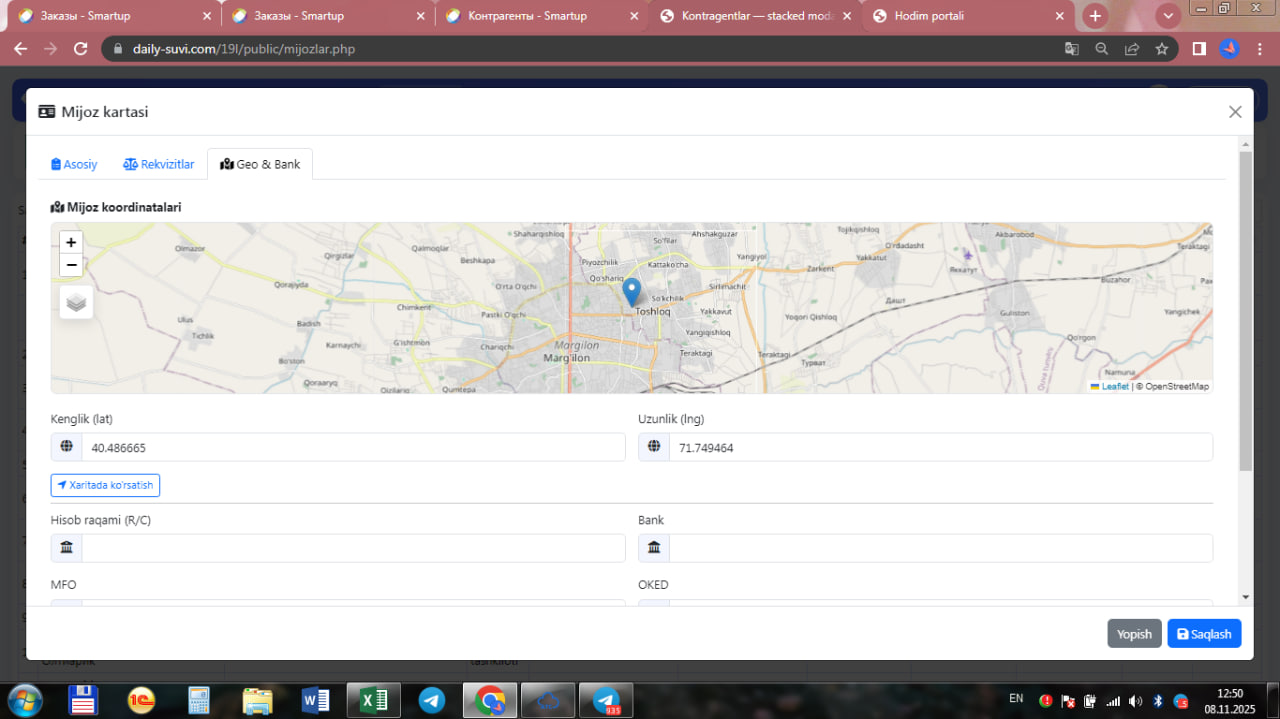The image size is (1280, 719).
Task: Click Yopish to close the dialog
Action: click(x=1134, y=634)
